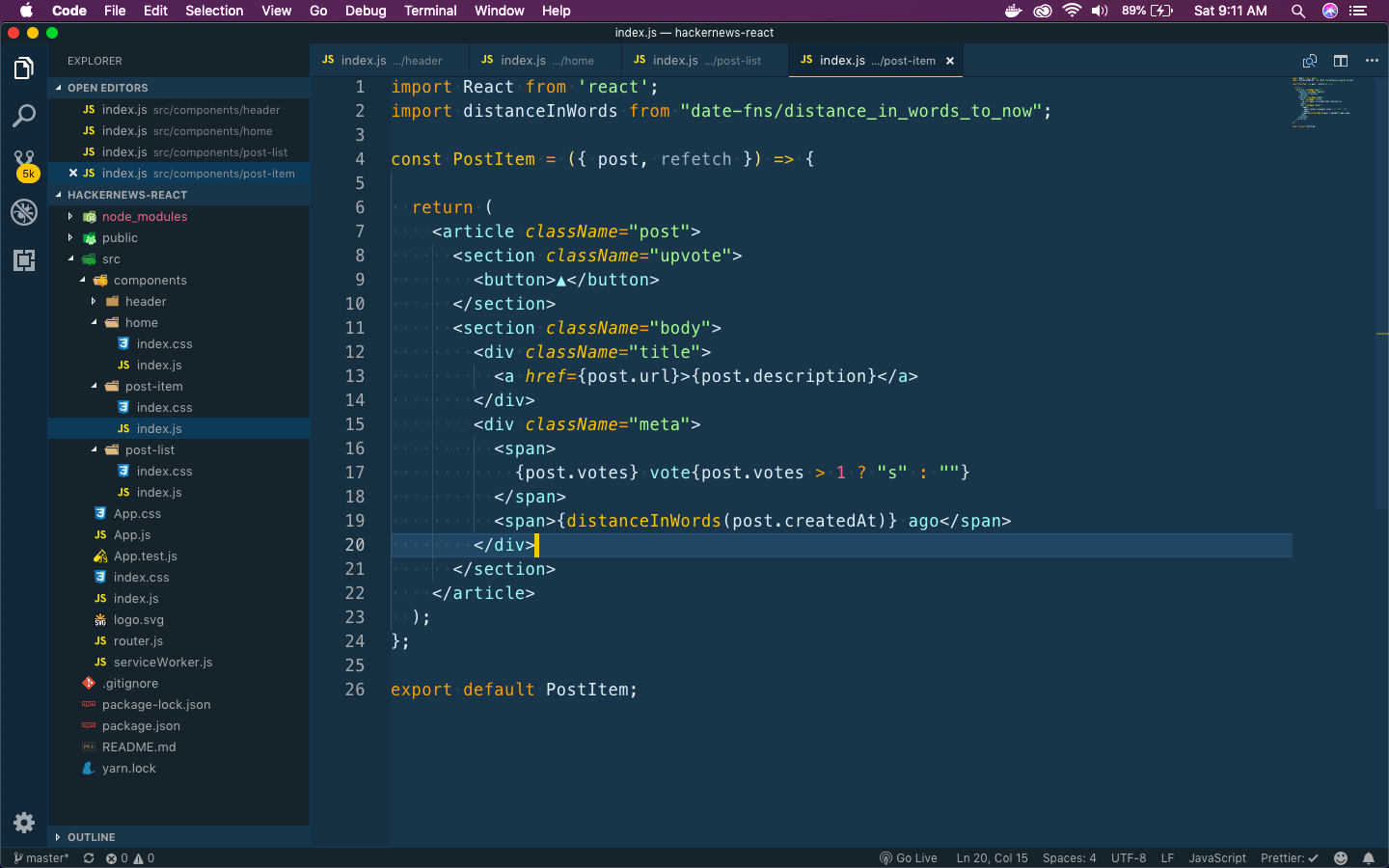This screenshot has height=868, width=1389.
Task: Open notifications bell in status bar
Action: pos(1369,858)
